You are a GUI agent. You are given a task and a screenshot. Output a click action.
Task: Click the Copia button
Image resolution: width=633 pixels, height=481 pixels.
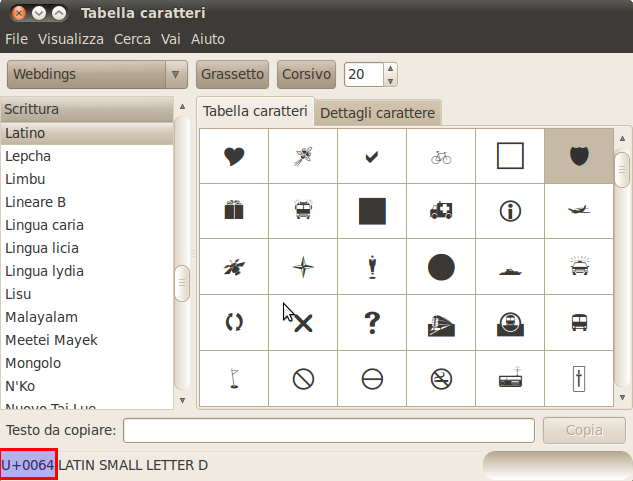[584, 430]
